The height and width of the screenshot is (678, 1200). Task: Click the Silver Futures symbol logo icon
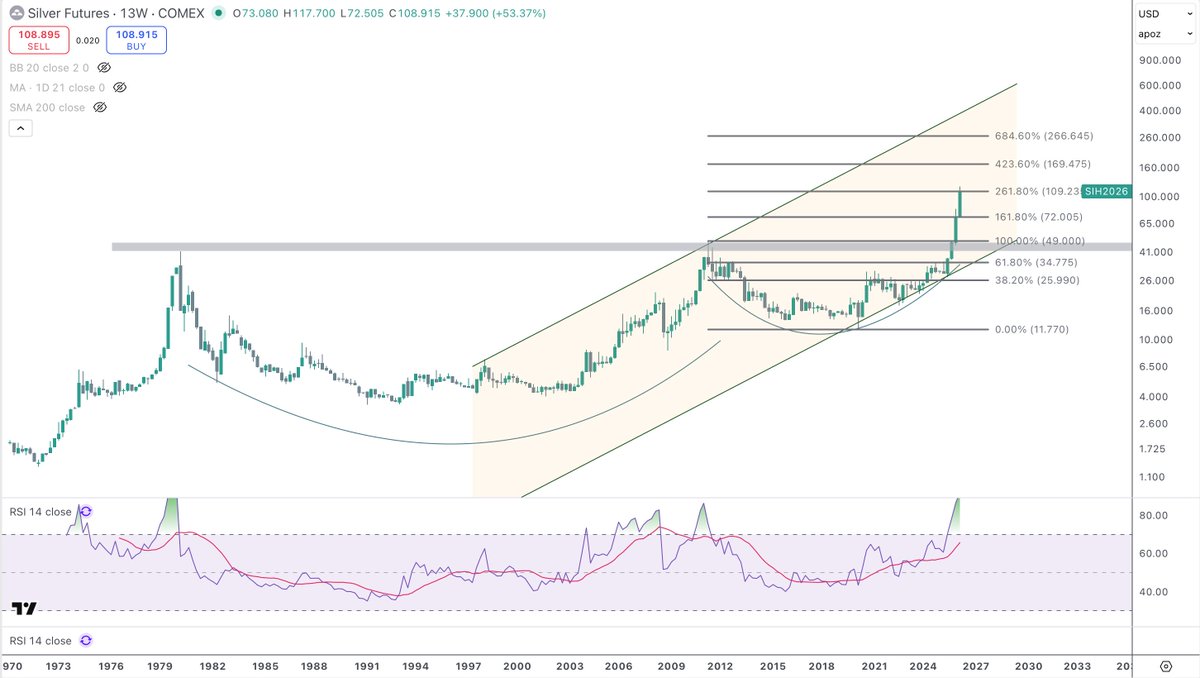pyautogui.click(x=18, y=14)
